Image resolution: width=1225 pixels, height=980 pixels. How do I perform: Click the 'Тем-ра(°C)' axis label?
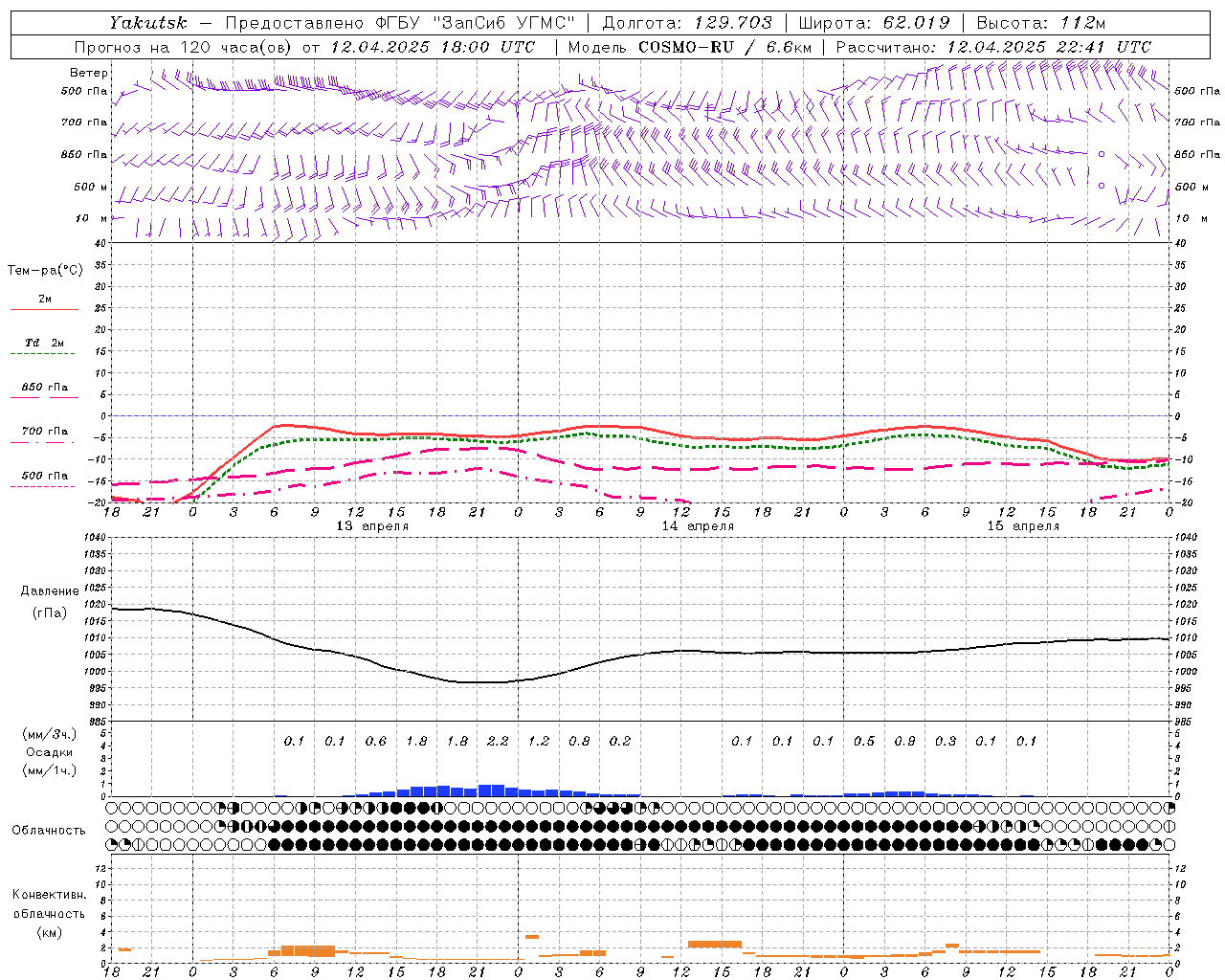[45, 271]
